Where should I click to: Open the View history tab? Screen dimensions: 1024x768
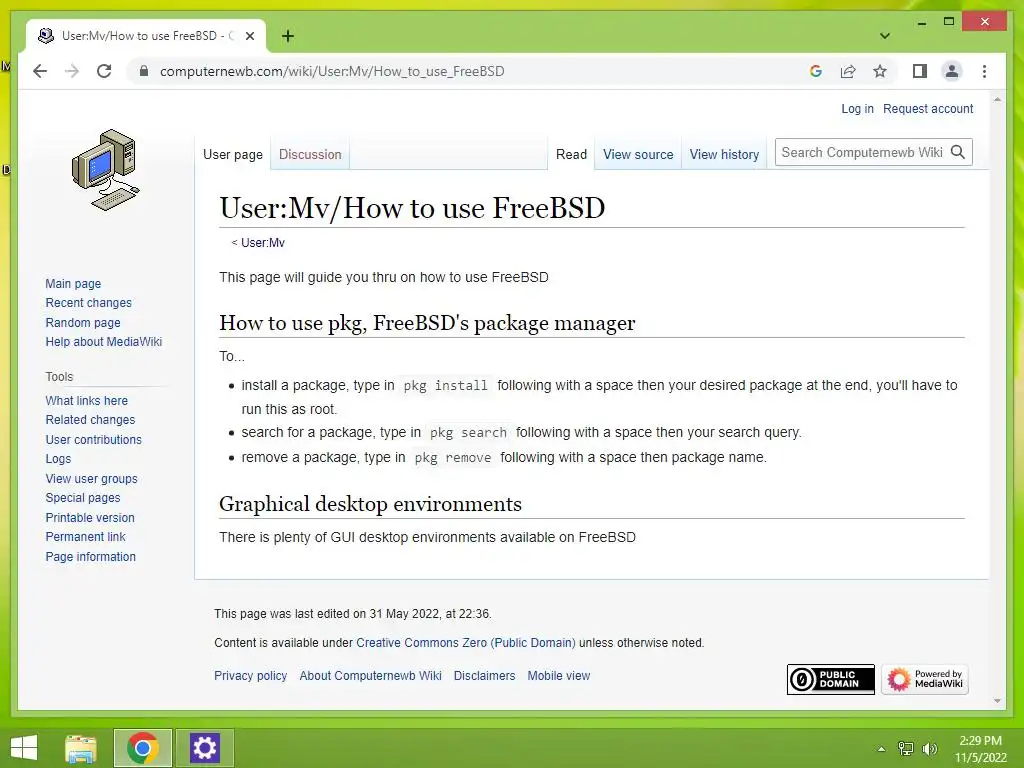[724, 155]
